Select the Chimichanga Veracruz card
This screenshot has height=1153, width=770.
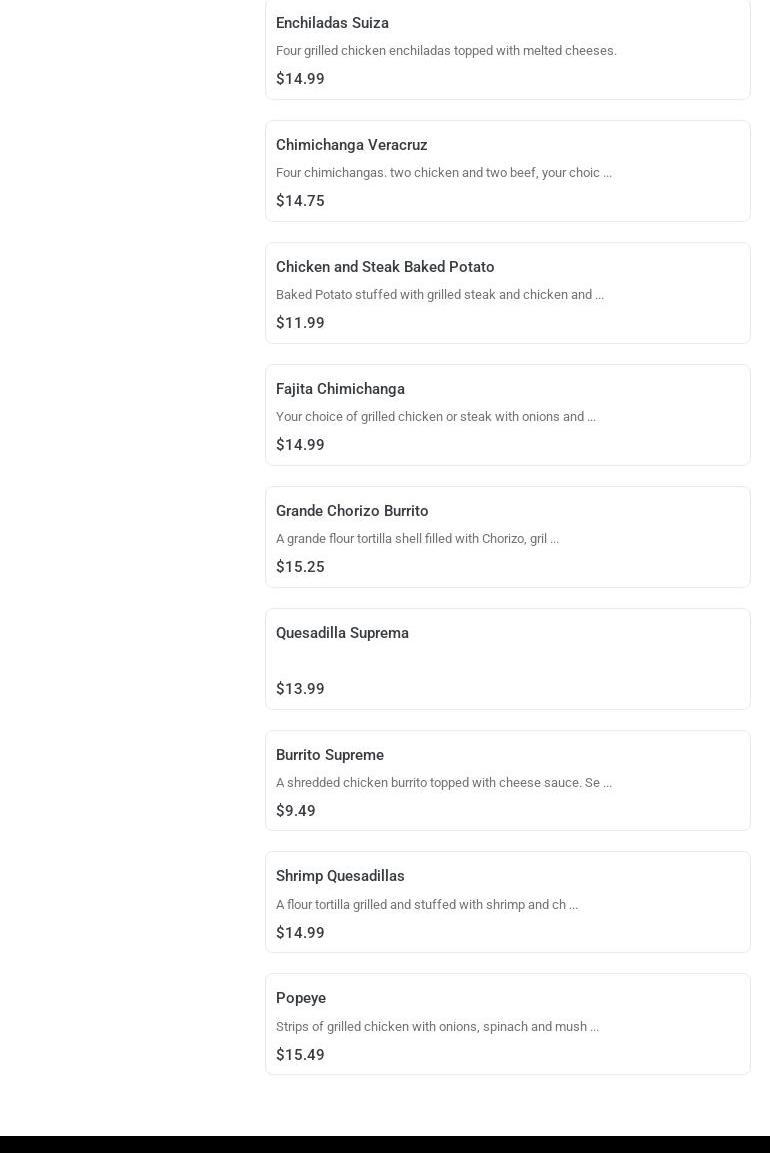pyautogui.click(x=507, y=171)
